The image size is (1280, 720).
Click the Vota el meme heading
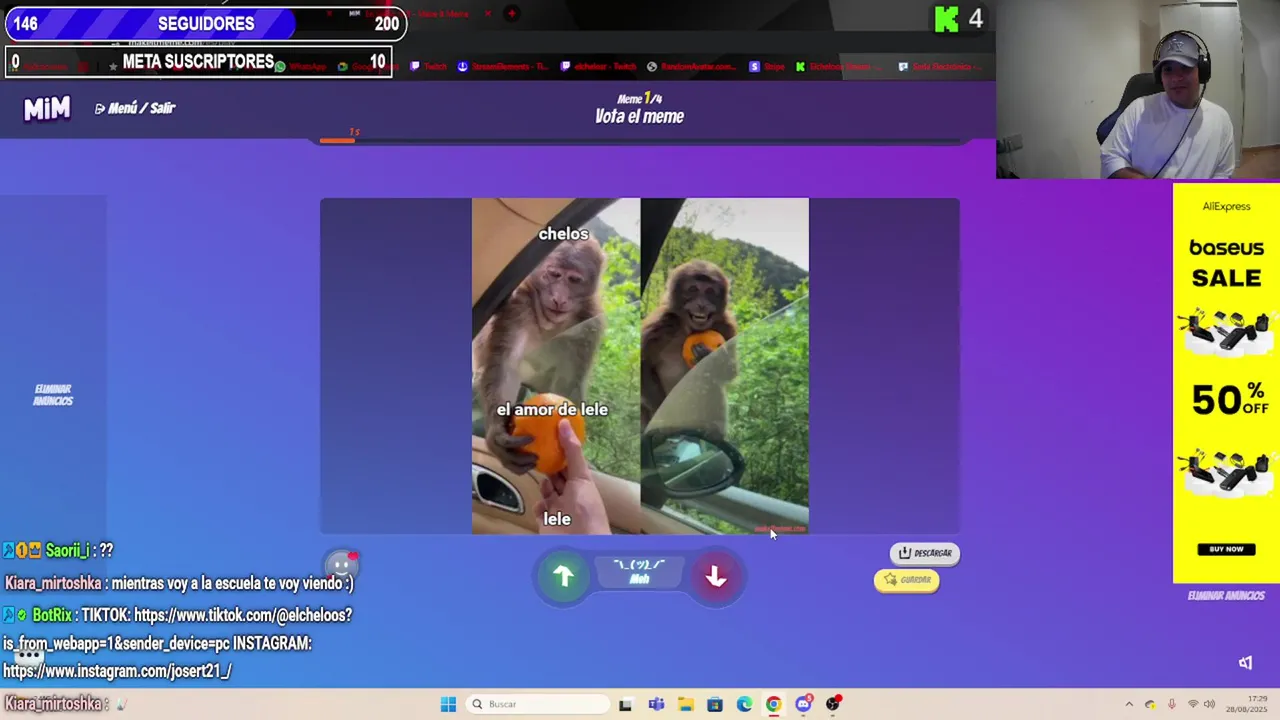point(640,116)
